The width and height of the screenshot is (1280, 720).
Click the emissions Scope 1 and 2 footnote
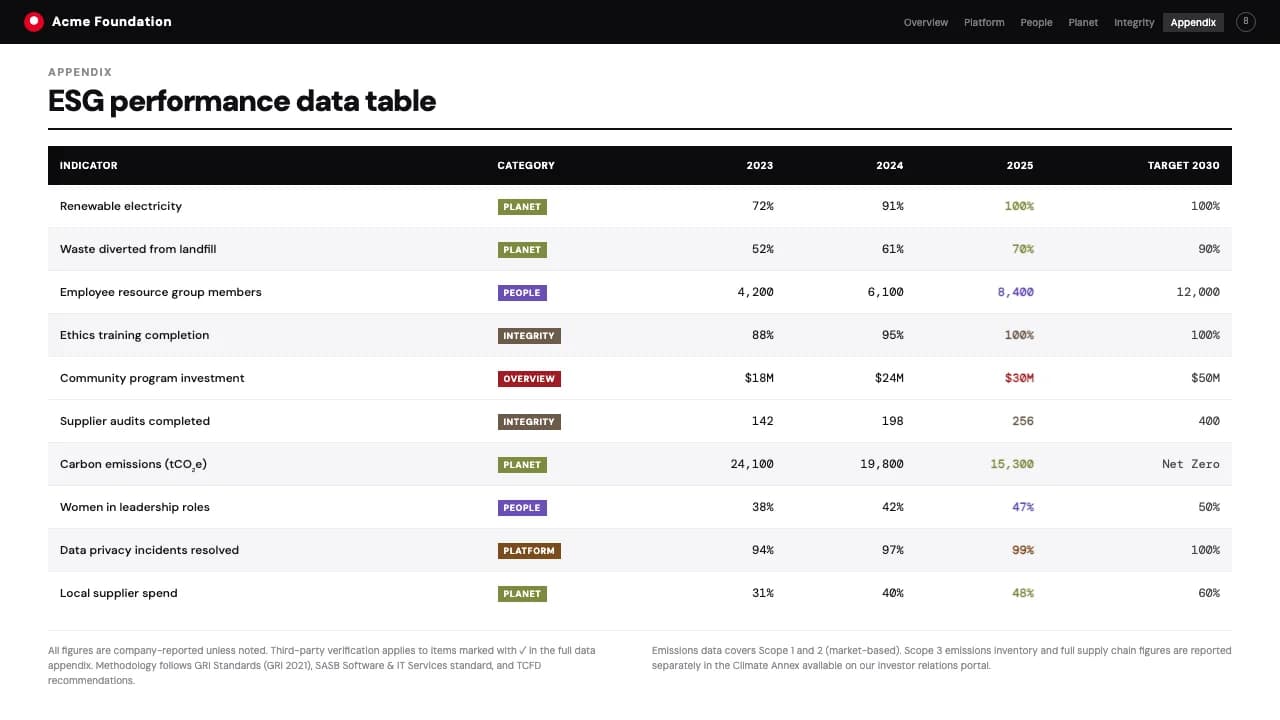click(941, 658)
